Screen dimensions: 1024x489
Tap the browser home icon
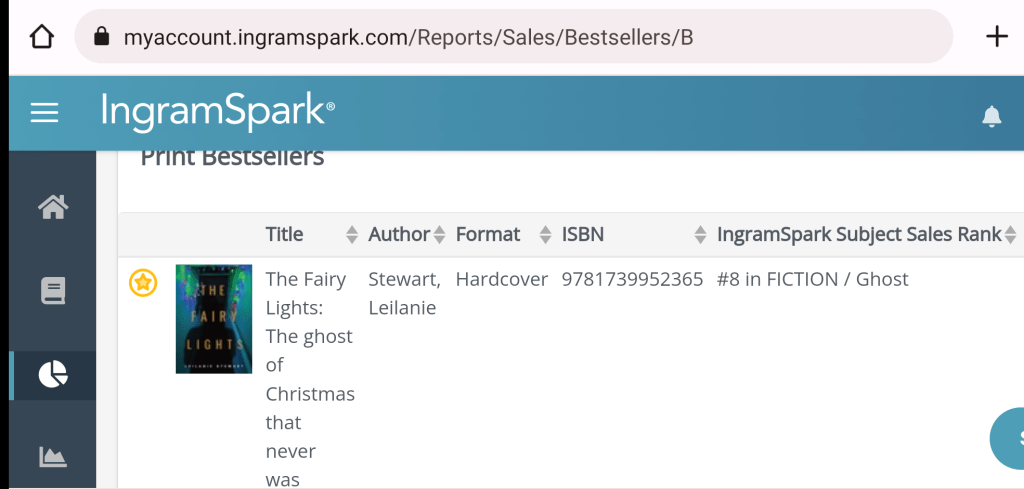[x=41, y=37]
